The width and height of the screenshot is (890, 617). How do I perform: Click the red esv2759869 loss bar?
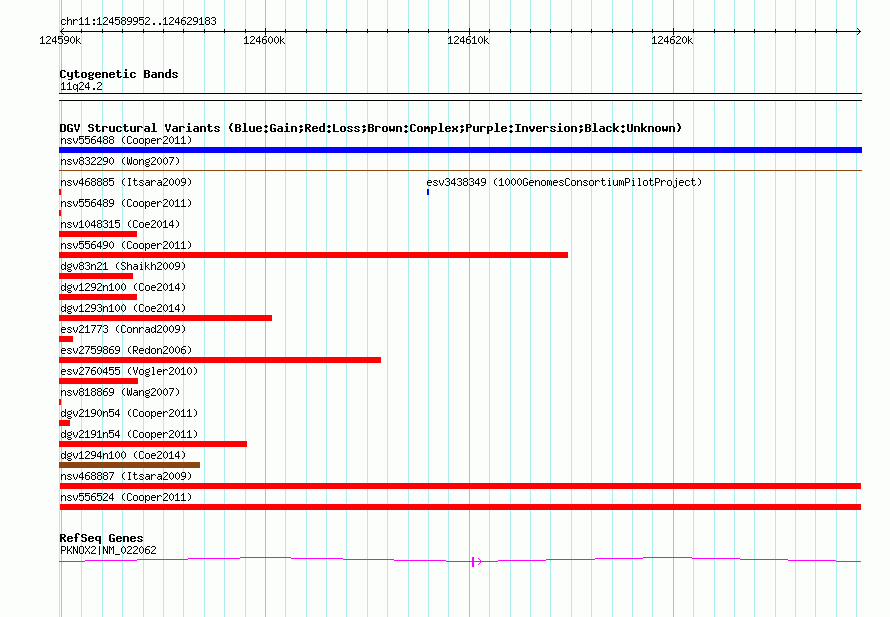pos(220,360)
